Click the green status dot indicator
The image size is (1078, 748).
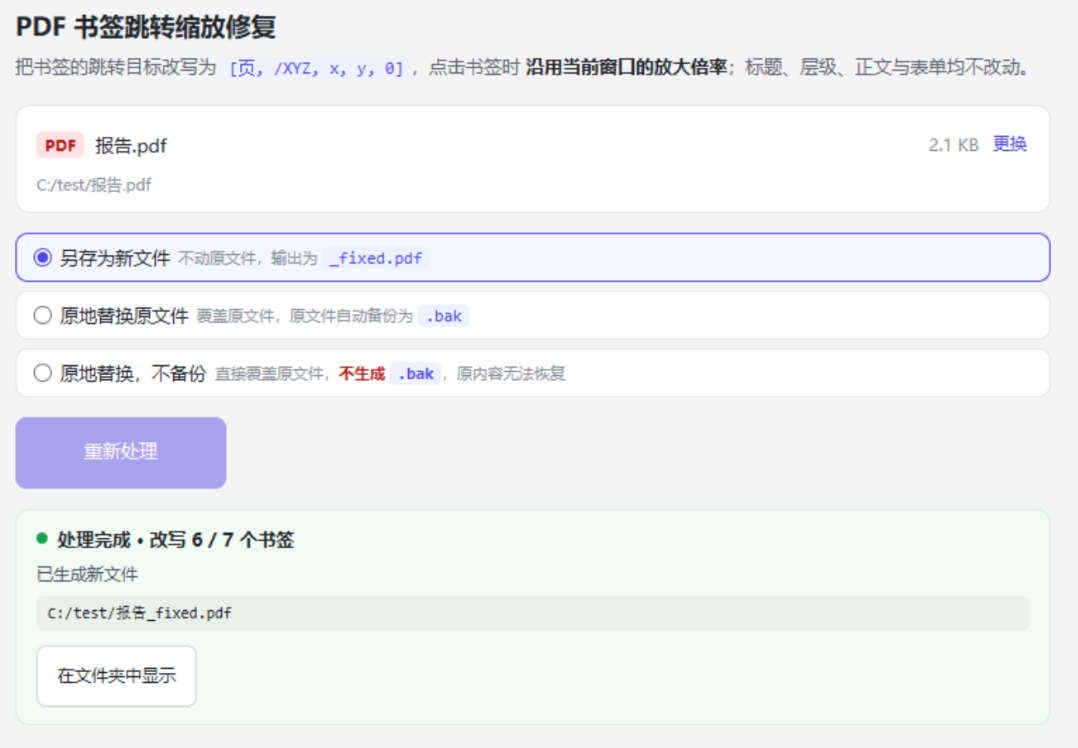tap(42, 538)
